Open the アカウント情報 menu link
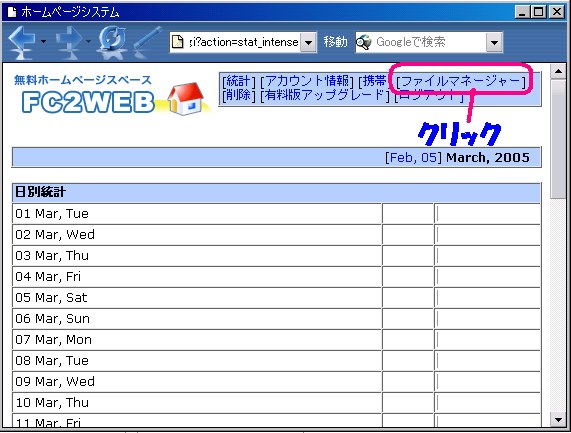 [307, 81]
